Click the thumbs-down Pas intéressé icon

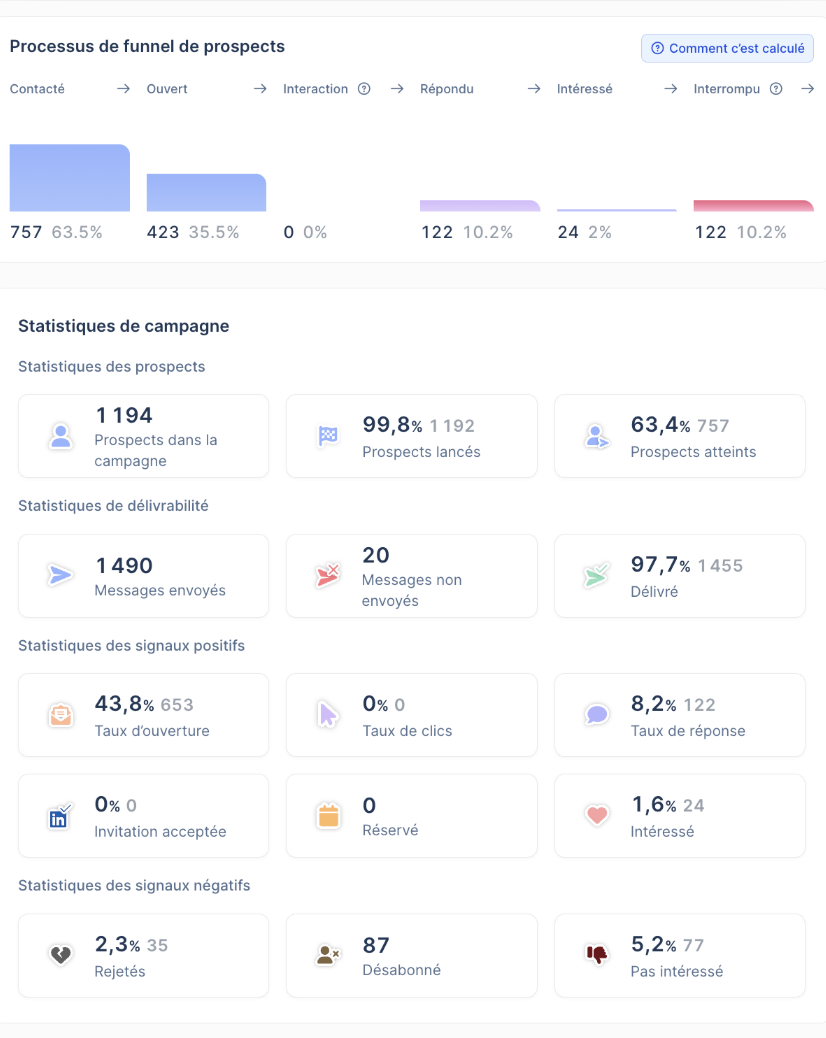[597, 955]
